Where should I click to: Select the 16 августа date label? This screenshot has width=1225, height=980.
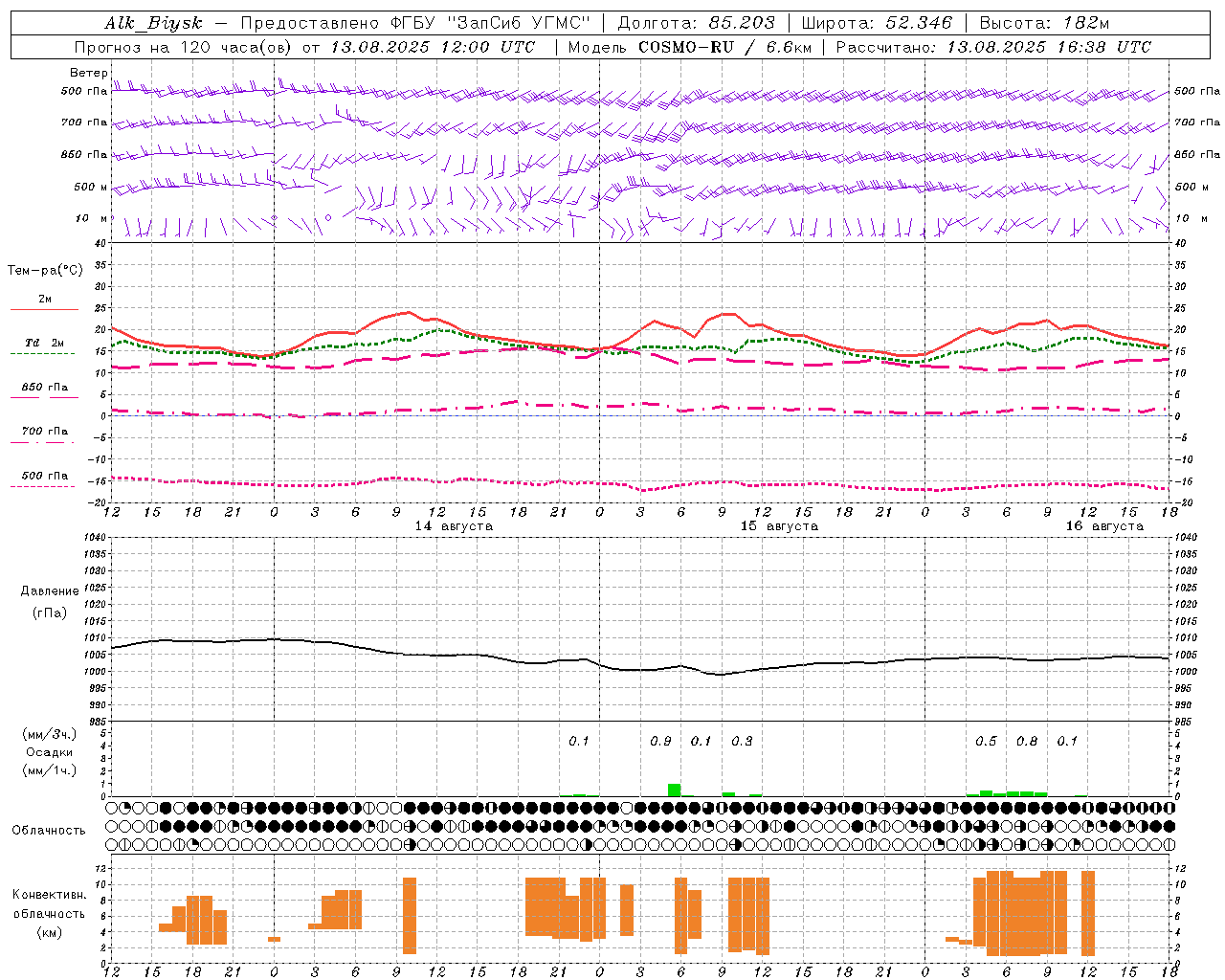coord(1104,526)
